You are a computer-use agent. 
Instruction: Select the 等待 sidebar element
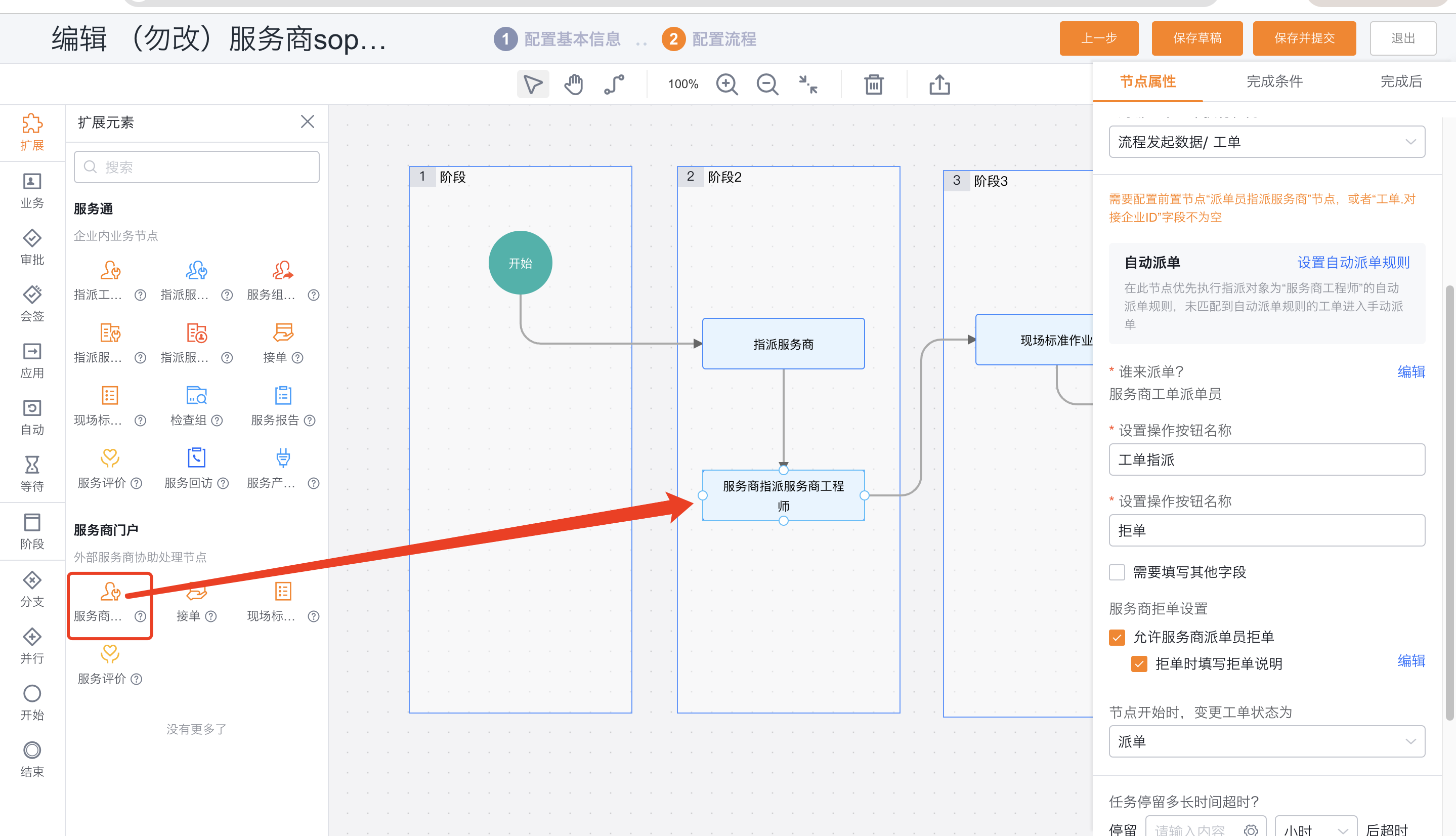click(x=32, y=474)
